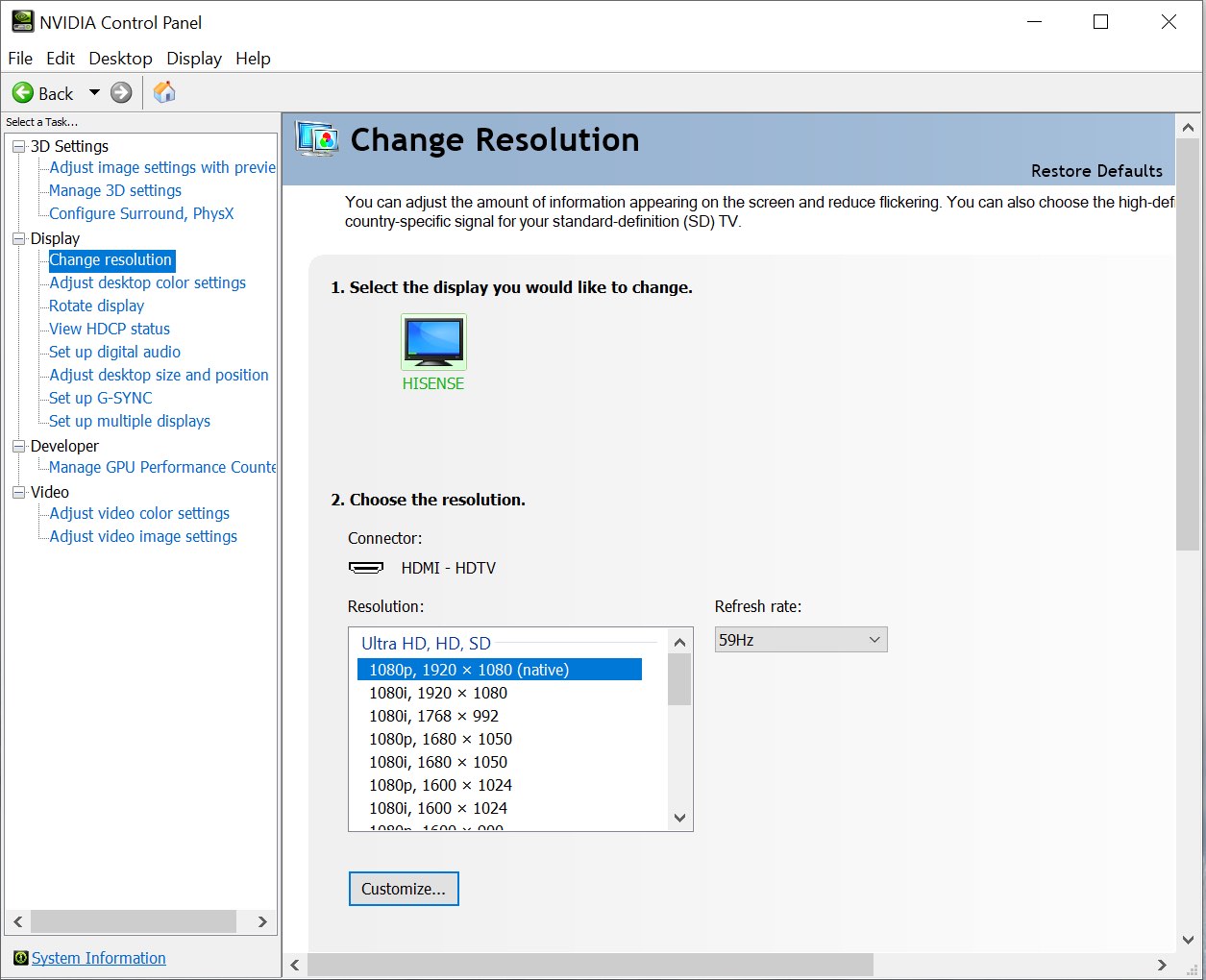Click the forward navigation arrow icon

pyautogui.click(x=121, y=92)
